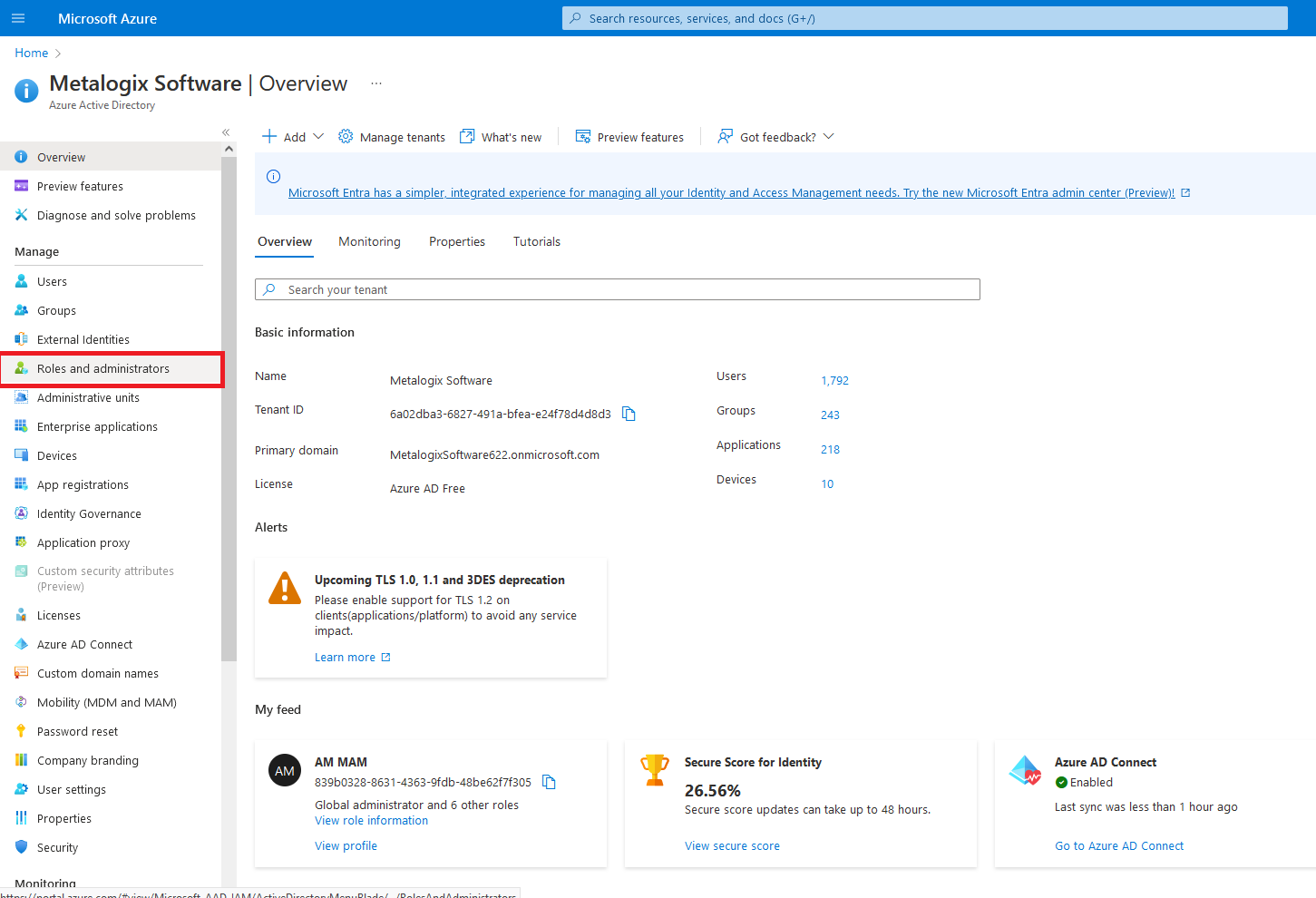This screenshot has height=898, width=1316.
Task: Open Preview features from the toolbar
Action: (x=630, y=137)
